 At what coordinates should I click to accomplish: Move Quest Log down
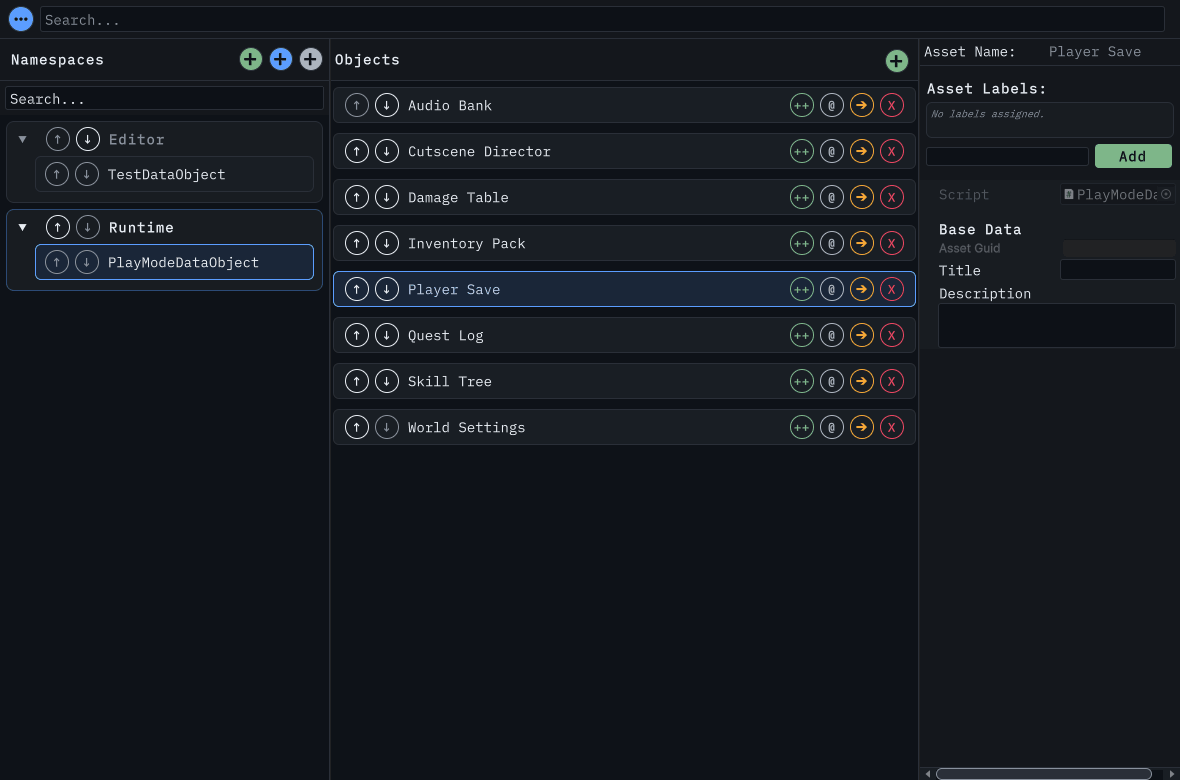(x=387, y=334)
